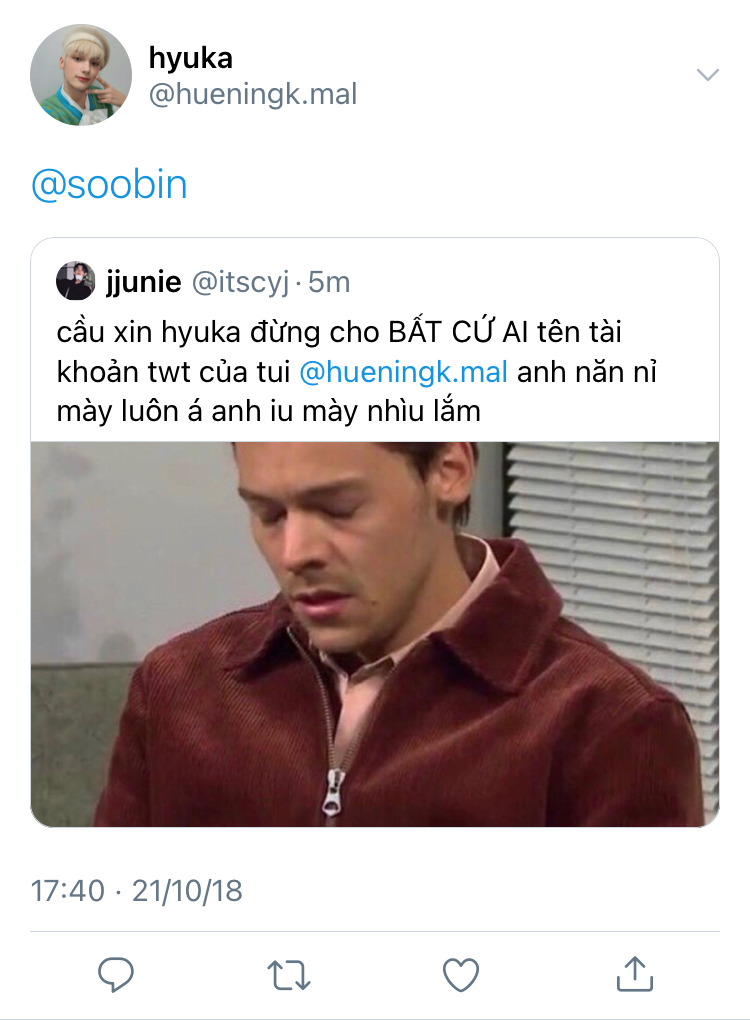Open the @itscyj handle
Viewport: 750px width, 1020px height.
tap(239, 283)
